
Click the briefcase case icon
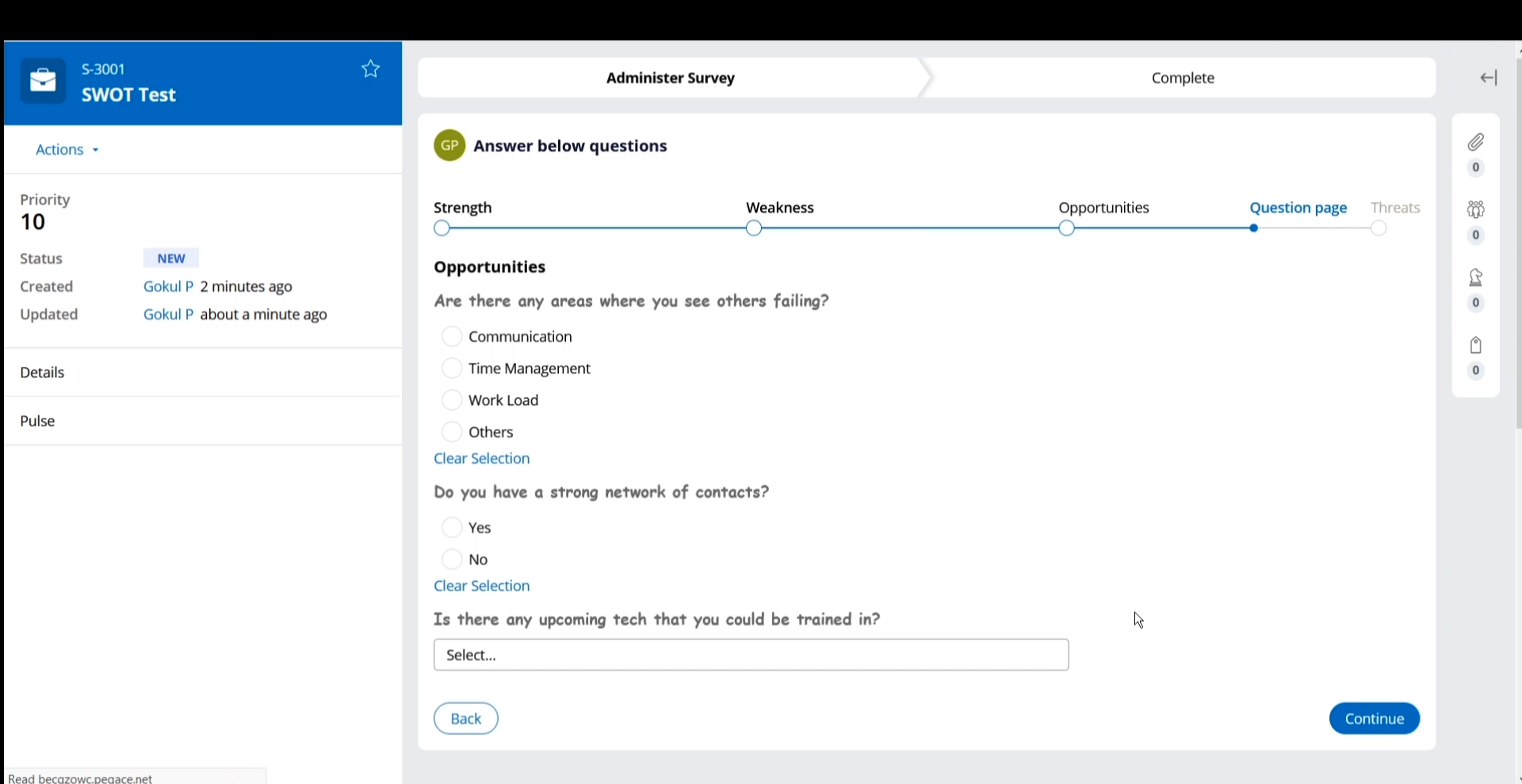pyautogui.click(x=43, y=81)
